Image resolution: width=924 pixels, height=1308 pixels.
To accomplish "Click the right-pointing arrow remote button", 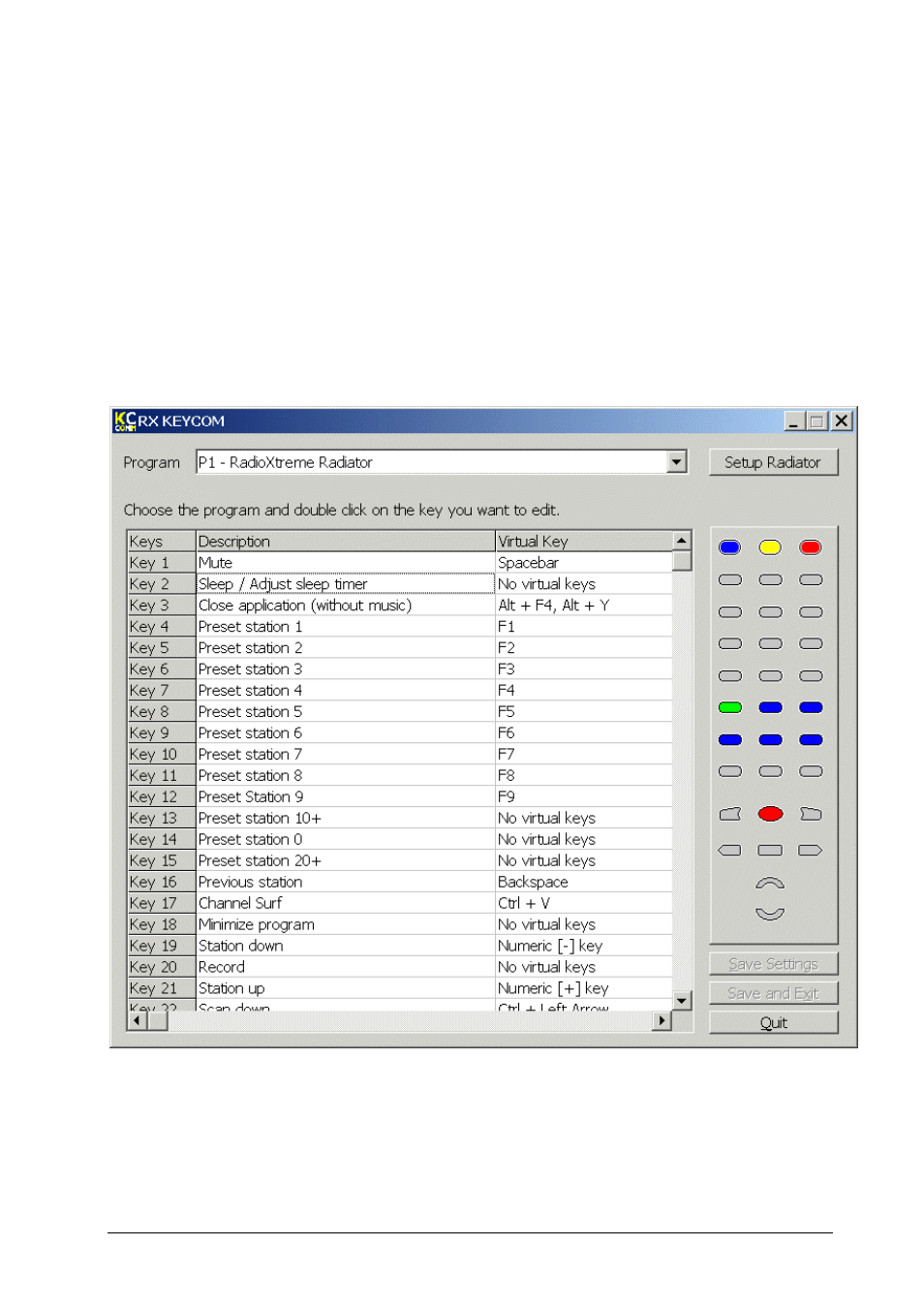I will 811,850.
